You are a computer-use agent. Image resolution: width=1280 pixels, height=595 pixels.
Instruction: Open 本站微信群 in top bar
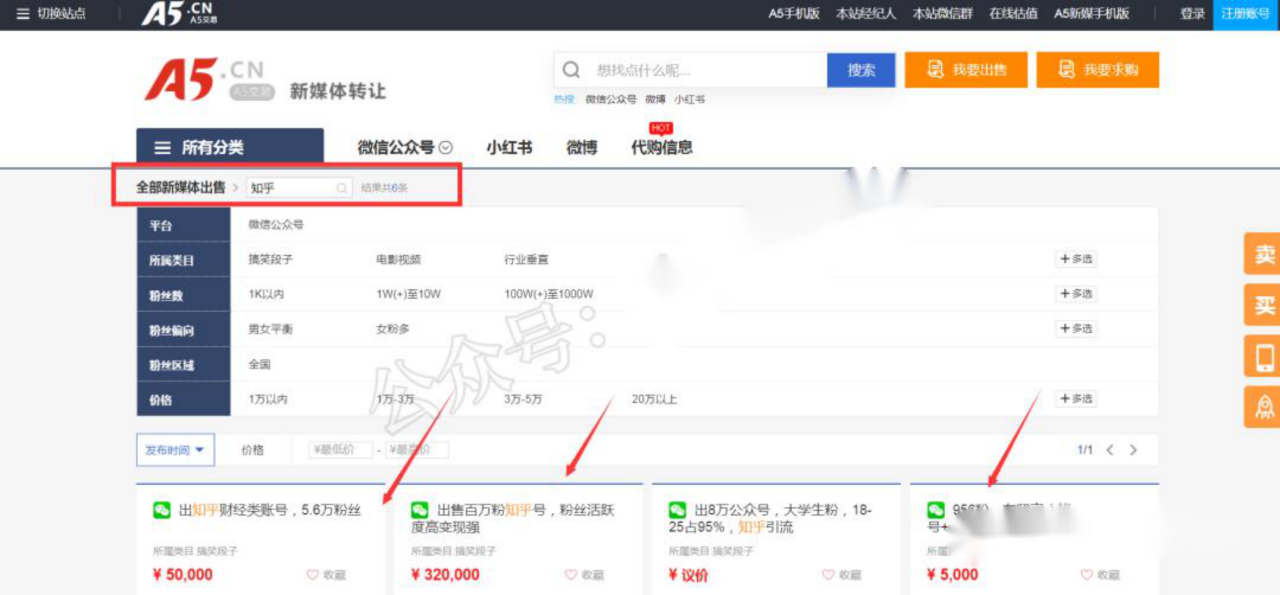[x=943, y=14]
